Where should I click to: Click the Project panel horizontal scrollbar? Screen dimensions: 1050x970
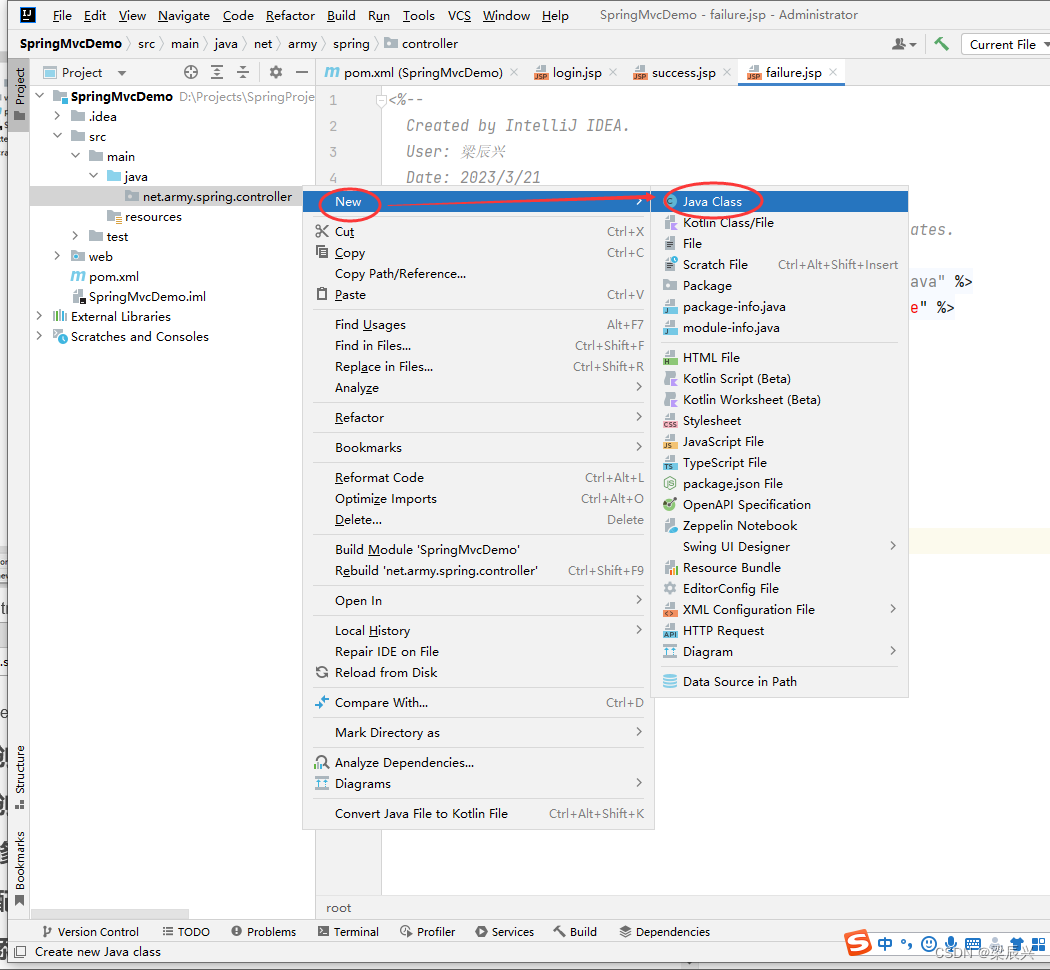(110, 914)
